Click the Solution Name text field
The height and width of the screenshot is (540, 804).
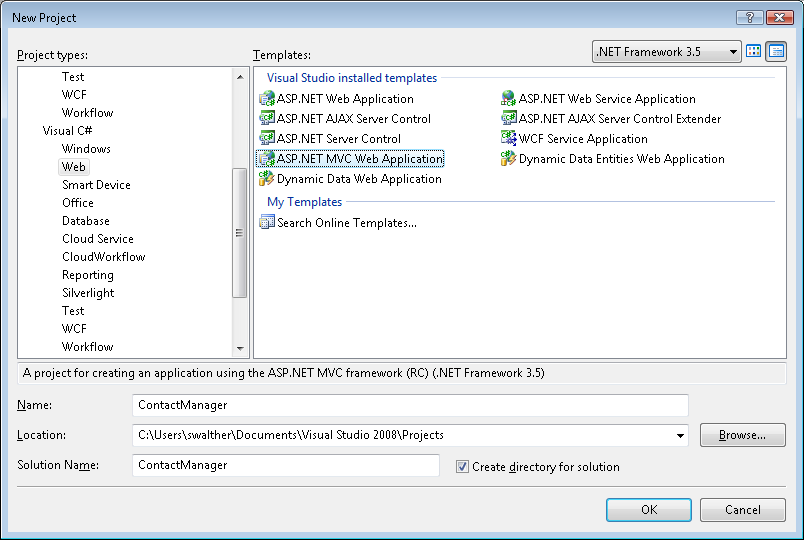[286, 465]
